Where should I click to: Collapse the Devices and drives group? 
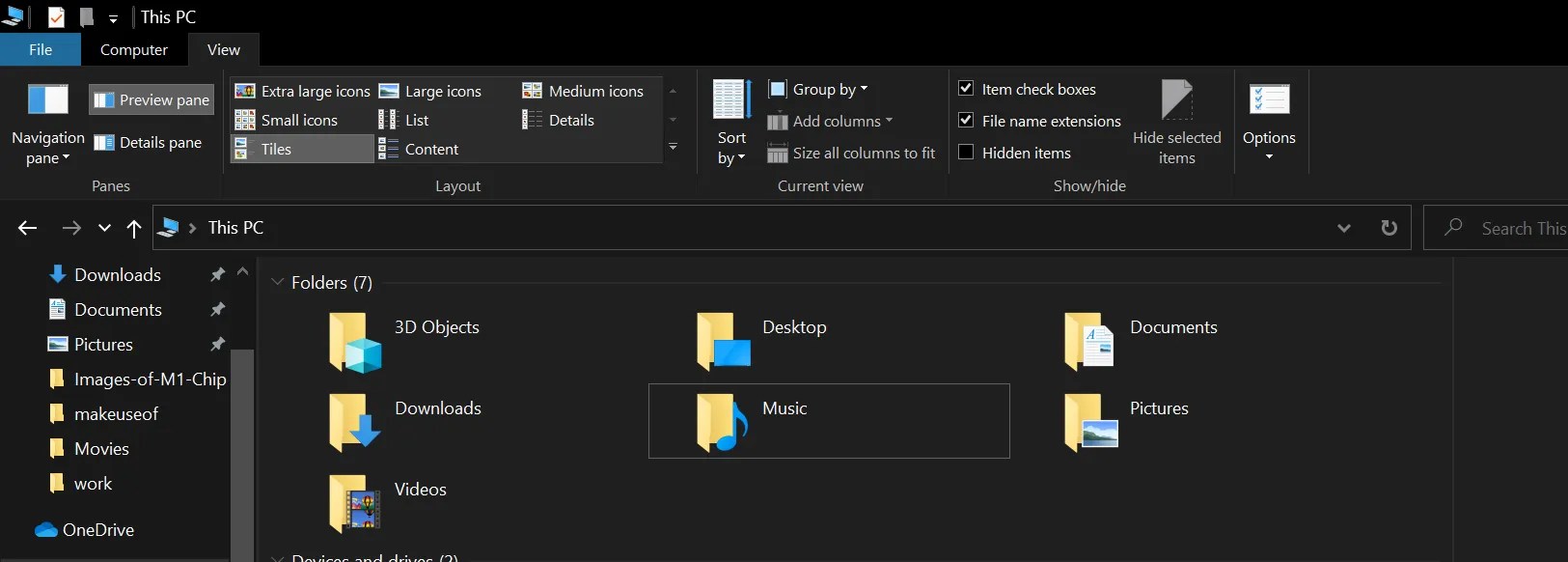click(x=278, y=557)
